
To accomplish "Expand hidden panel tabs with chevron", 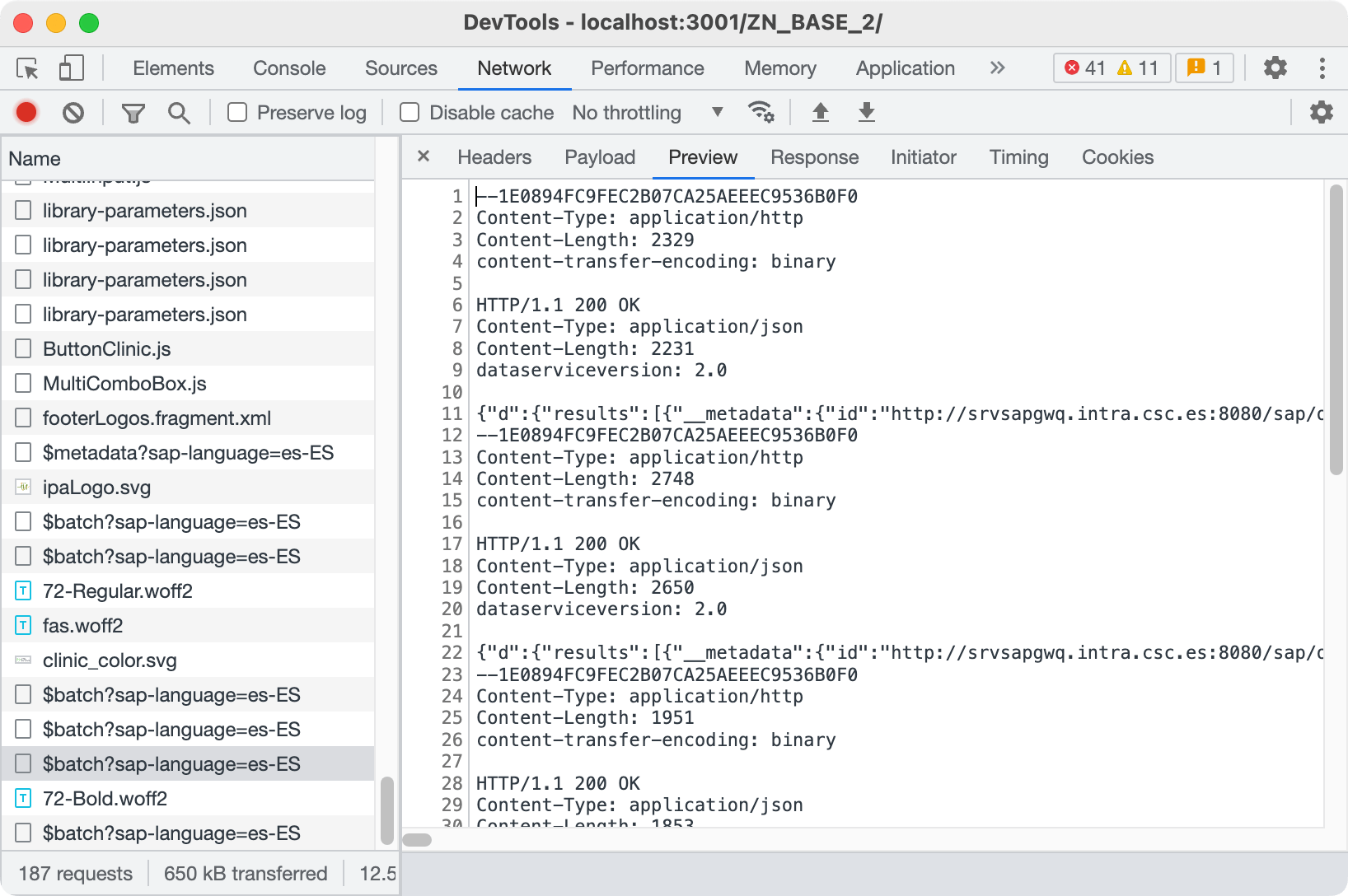I will 997,68.
